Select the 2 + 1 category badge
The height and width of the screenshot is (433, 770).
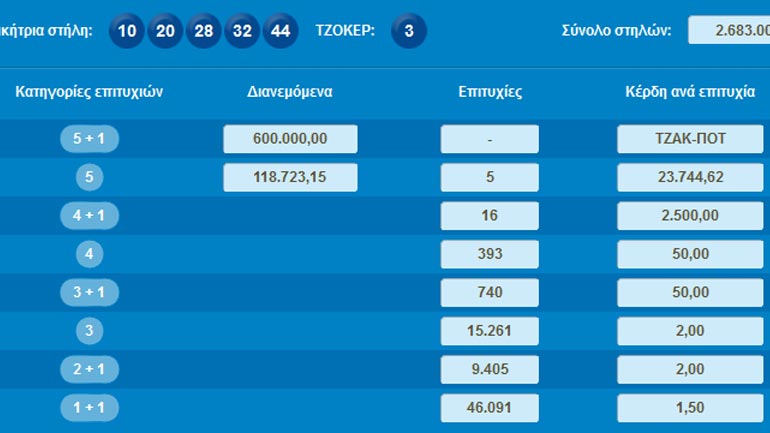coord(89,369)
